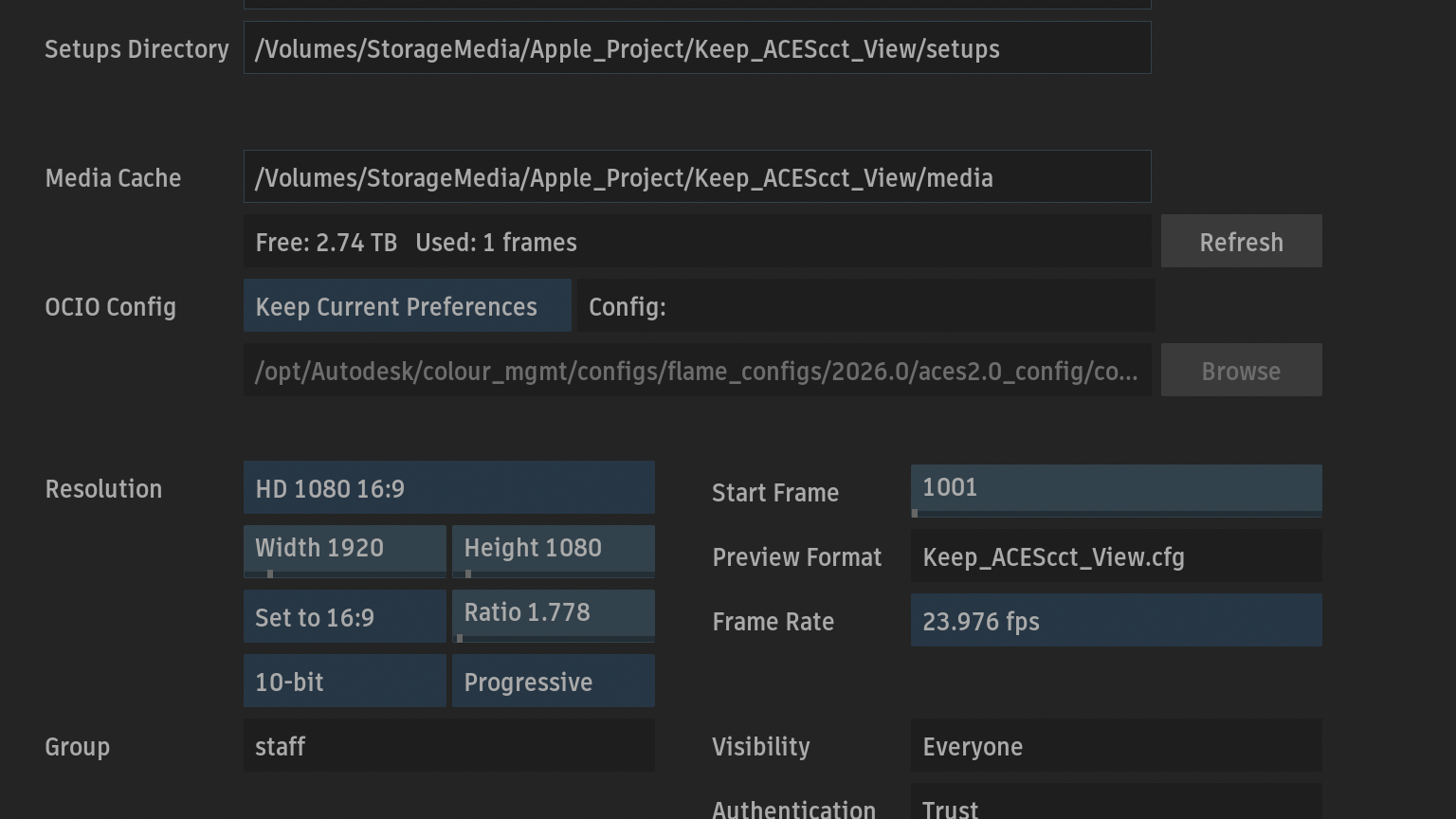Click the Width 1920 numeric field
This screenshot has width=1456, height=819.
click(344, 549)
